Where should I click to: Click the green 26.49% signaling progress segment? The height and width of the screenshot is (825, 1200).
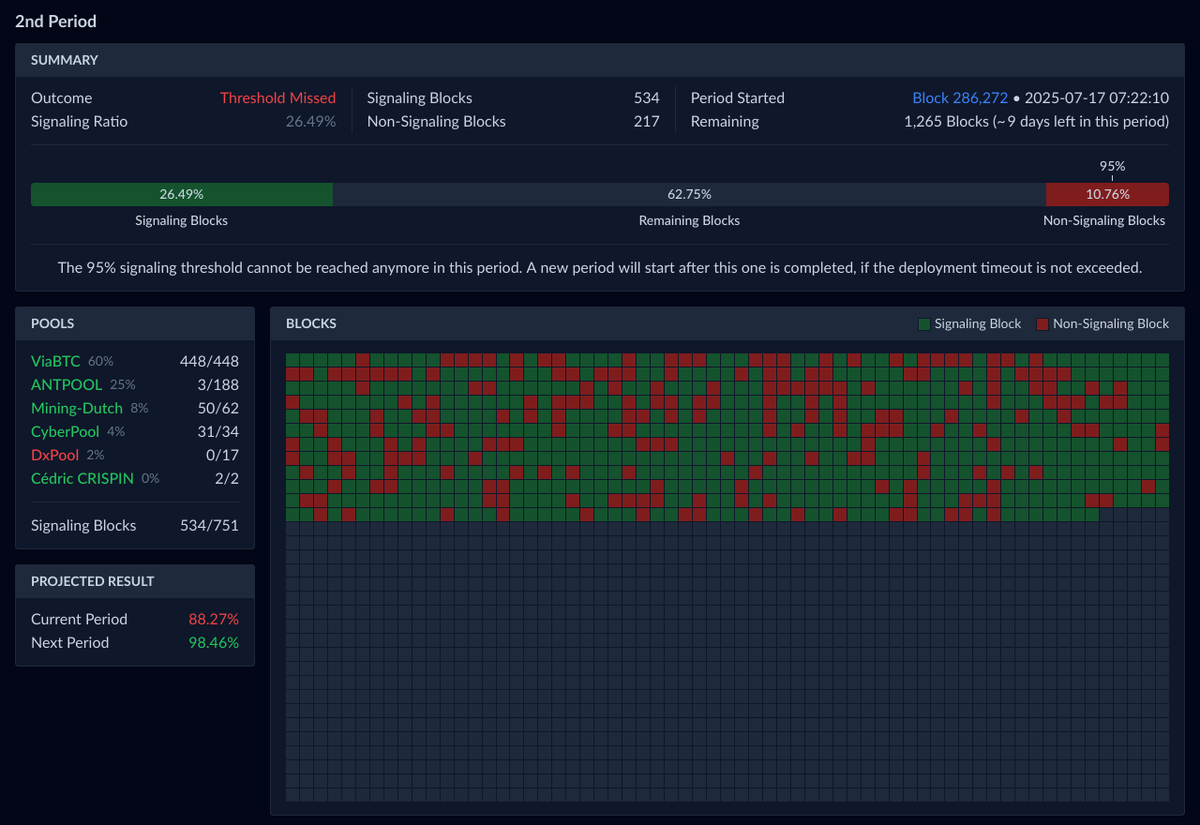(182, 194)
